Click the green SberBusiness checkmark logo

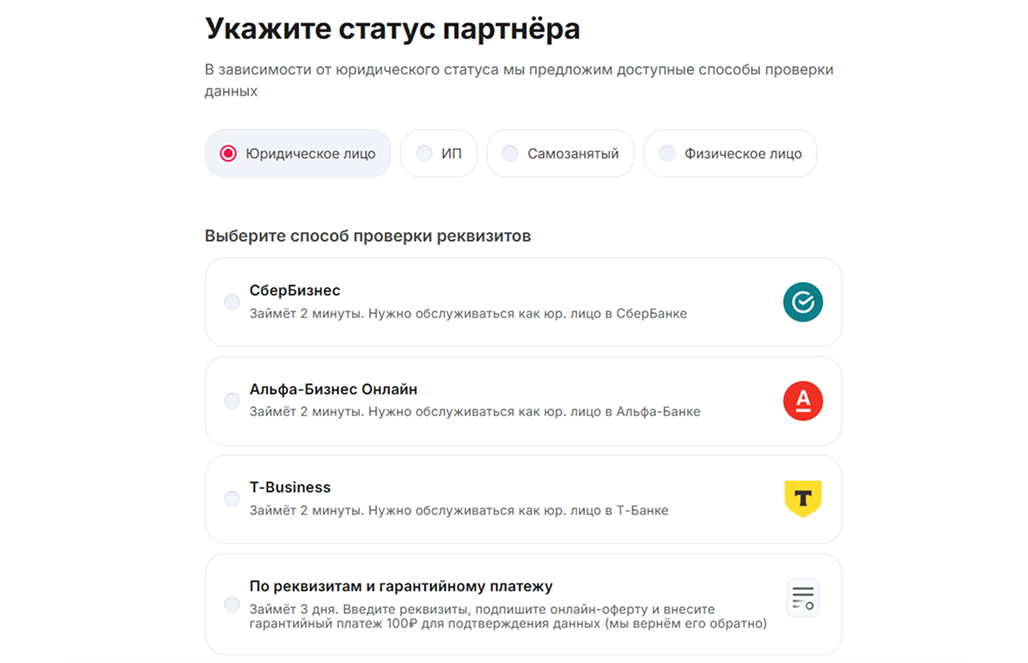point(802,302)
